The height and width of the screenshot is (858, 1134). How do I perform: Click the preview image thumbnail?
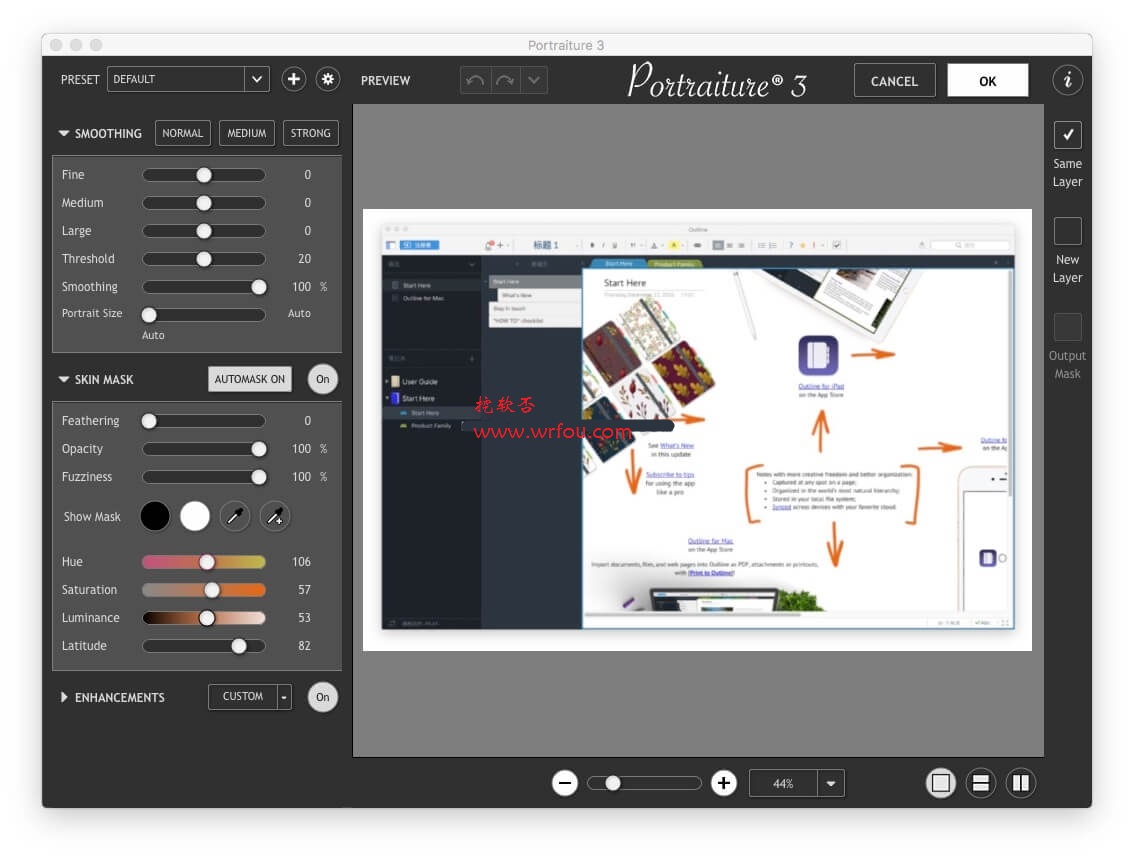[697, 430]
